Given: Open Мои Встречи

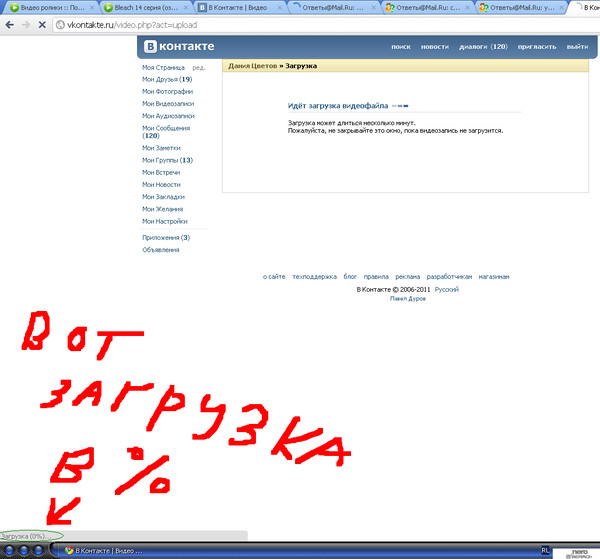Looking at the screenshot, I should (161, 173).
